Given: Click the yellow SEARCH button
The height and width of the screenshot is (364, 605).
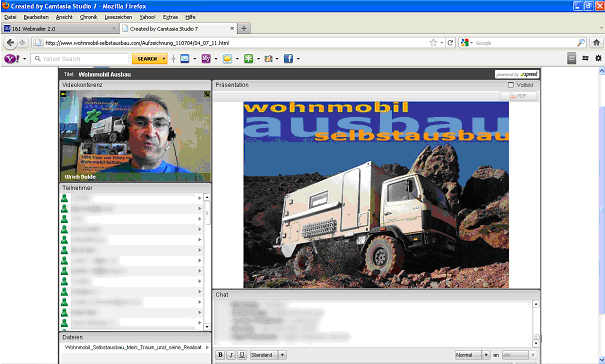Looking at the screenshot, I should (x=150, y=59).
